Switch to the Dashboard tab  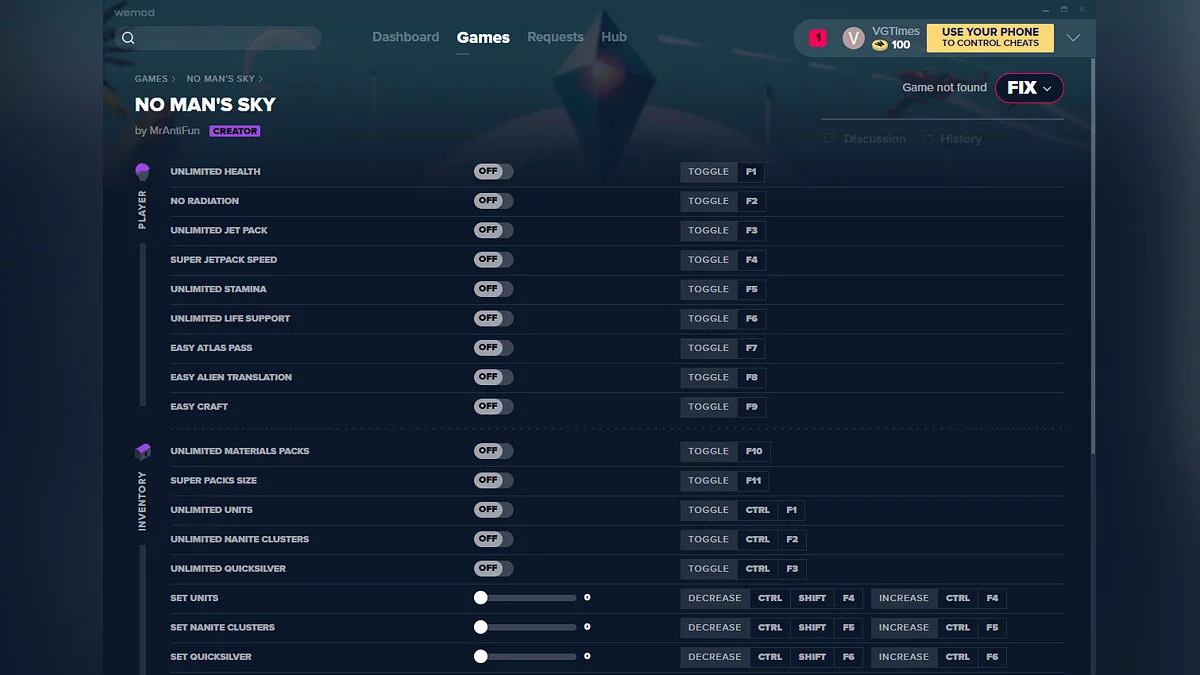click(406, 37)
